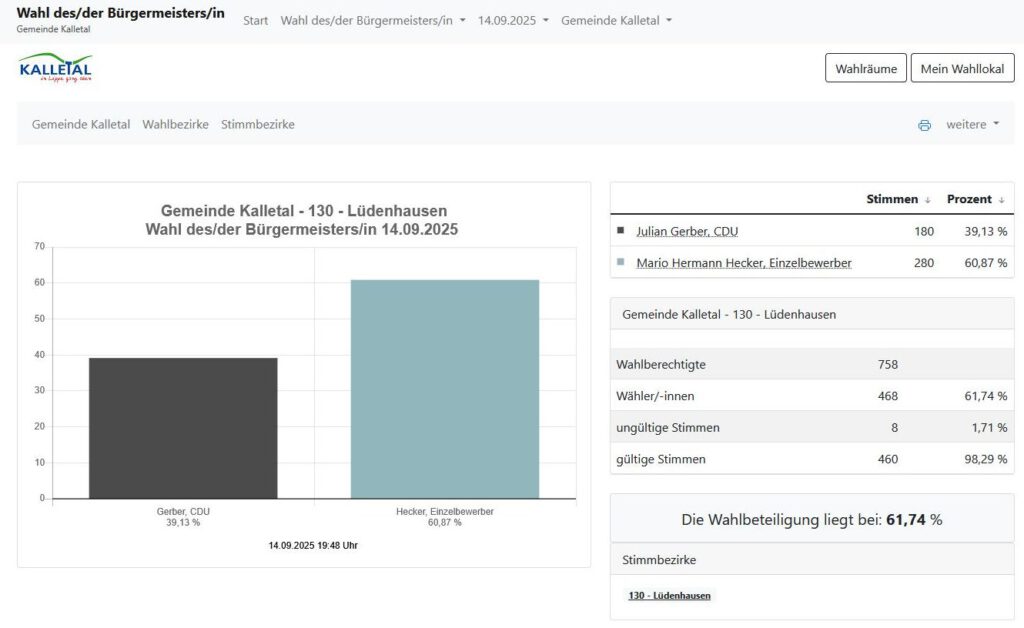1024x628 pixels.
Task: Click the Gerber, CDU bar in the chart
Action: coord(183,428)
